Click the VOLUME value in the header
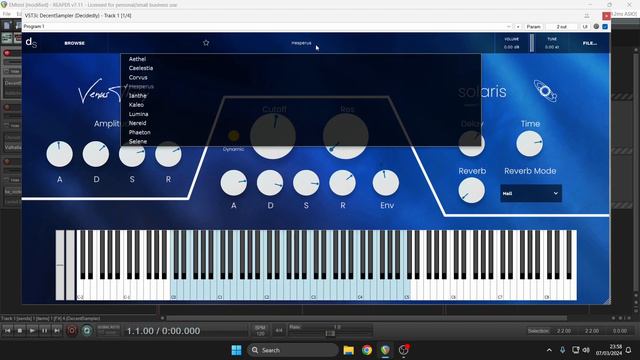The height and width of the screenshot is (360, 640). coord(511,47)
